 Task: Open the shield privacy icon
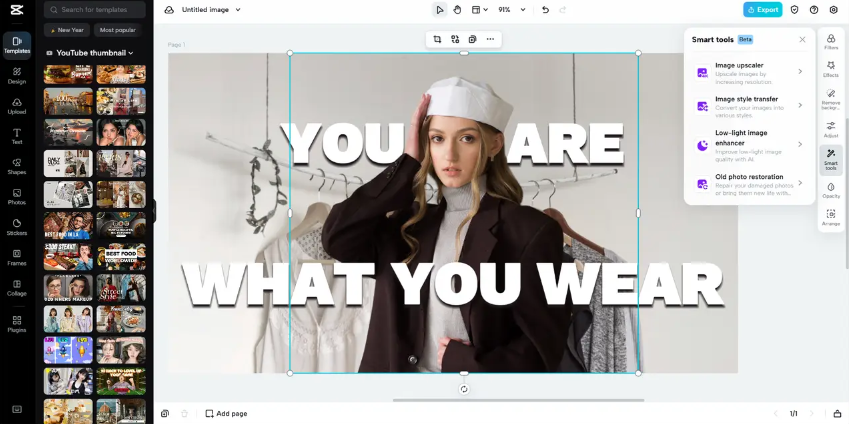point(794,10)
